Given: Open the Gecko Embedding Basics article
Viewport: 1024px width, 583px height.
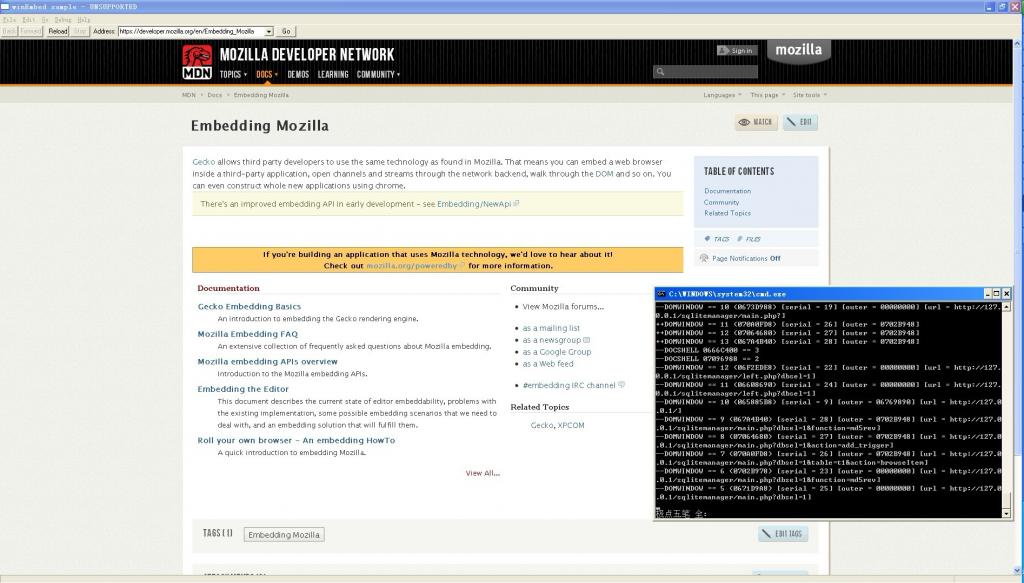Looking at the screenshot, I should pyautogui.click(x=247, y=306).
